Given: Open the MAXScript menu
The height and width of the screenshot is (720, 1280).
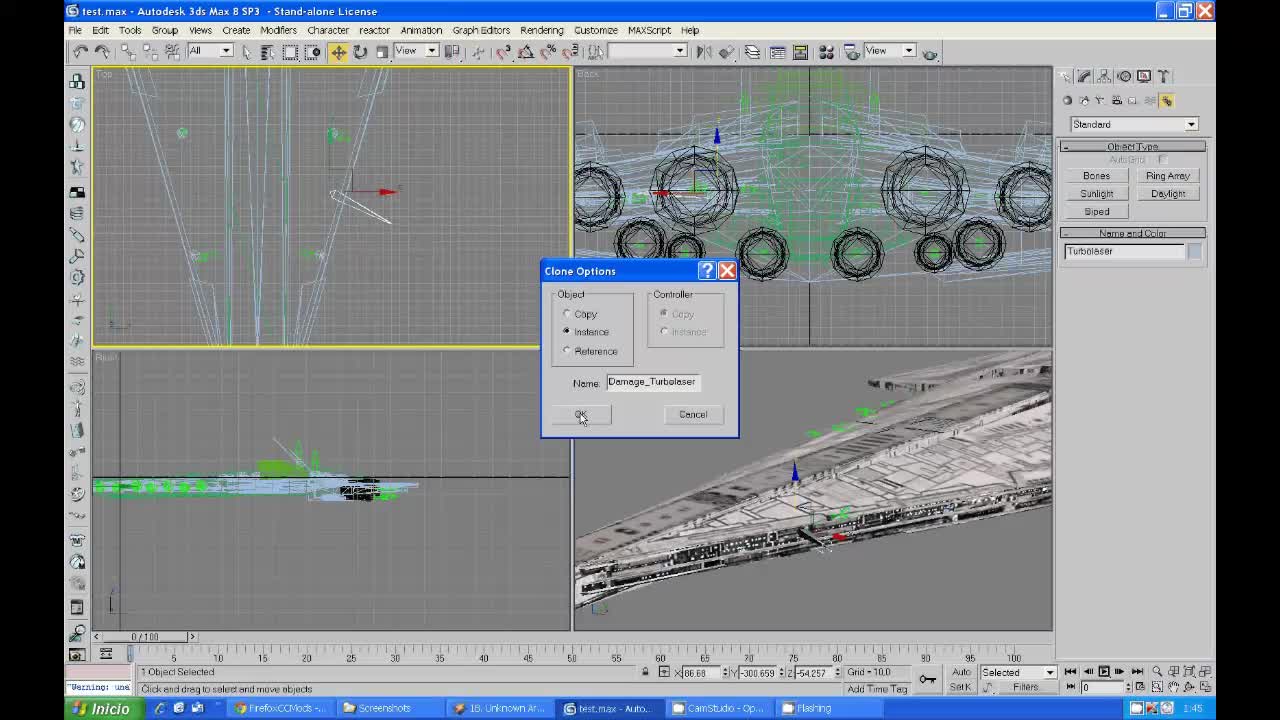Looking at the screenshot, I should coord(649,30).
